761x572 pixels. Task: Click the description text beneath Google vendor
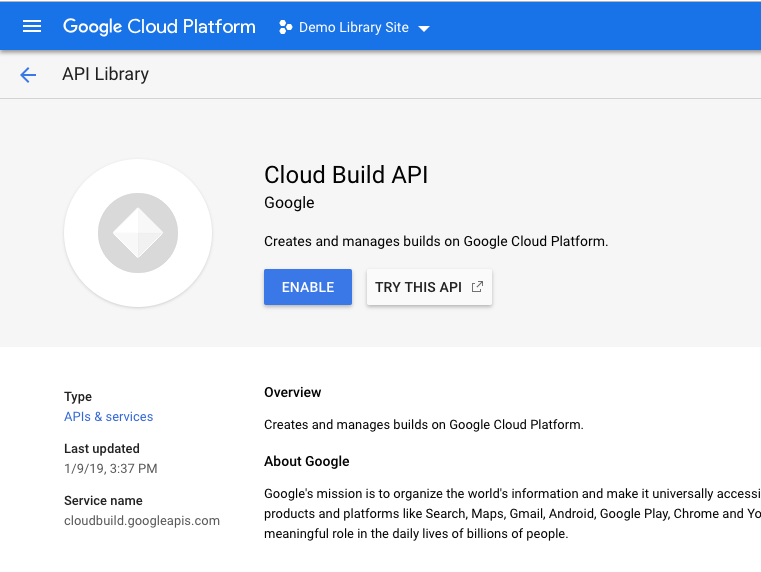pyautogui.click(x=435, y=241)
